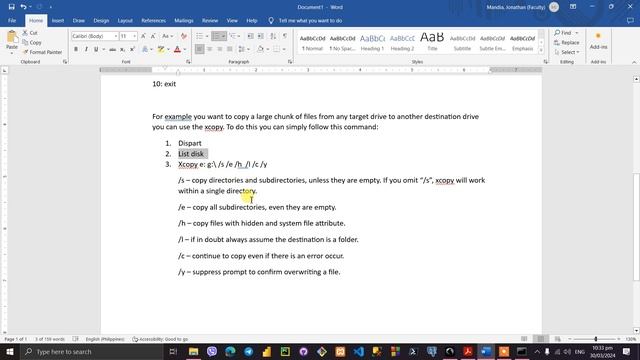
Task: Click the Multilevel List button
Action: [233, 36]
